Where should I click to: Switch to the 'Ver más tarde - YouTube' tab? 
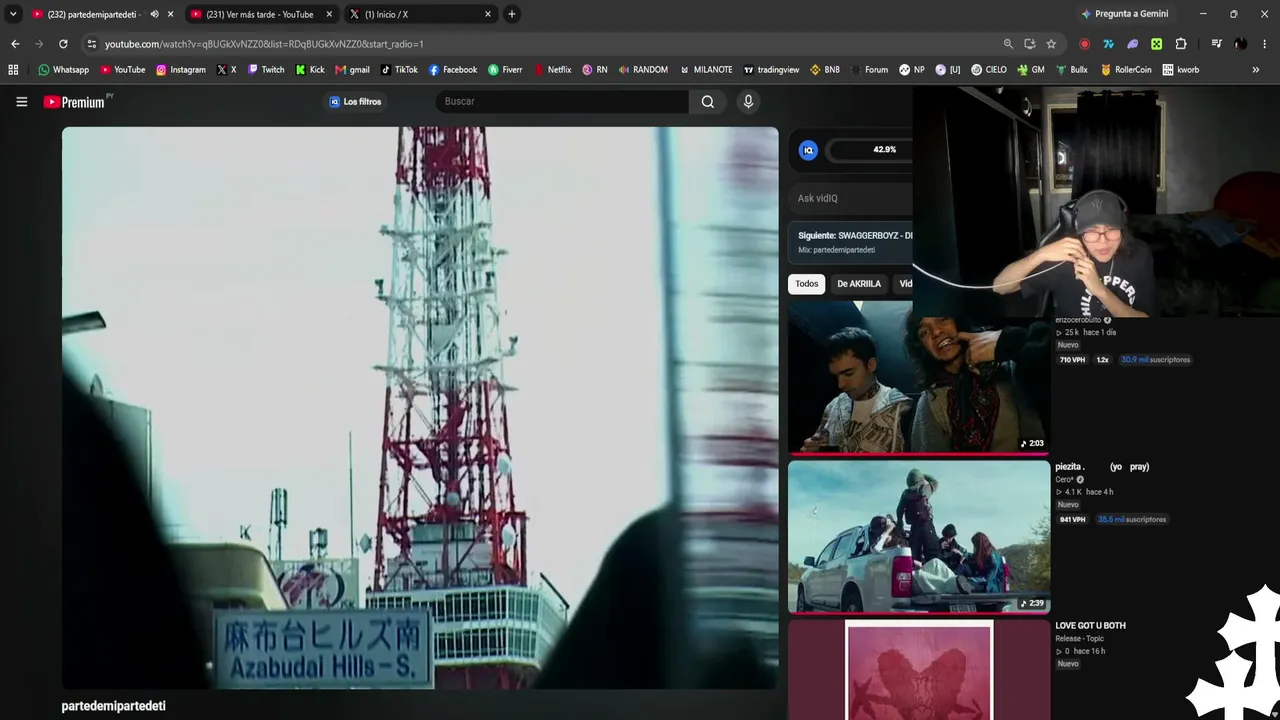tap(259, 14)
